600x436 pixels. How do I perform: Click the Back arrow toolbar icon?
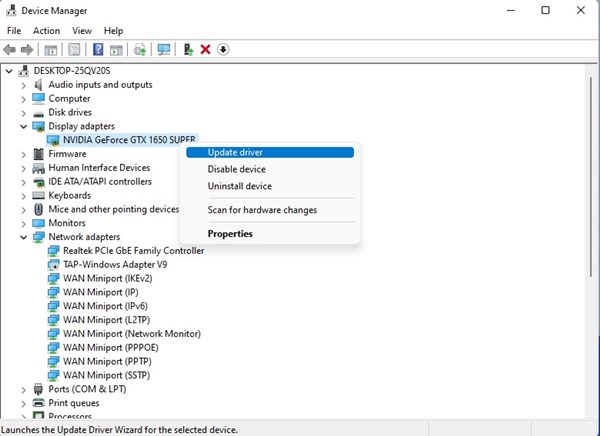pos(10,49)
